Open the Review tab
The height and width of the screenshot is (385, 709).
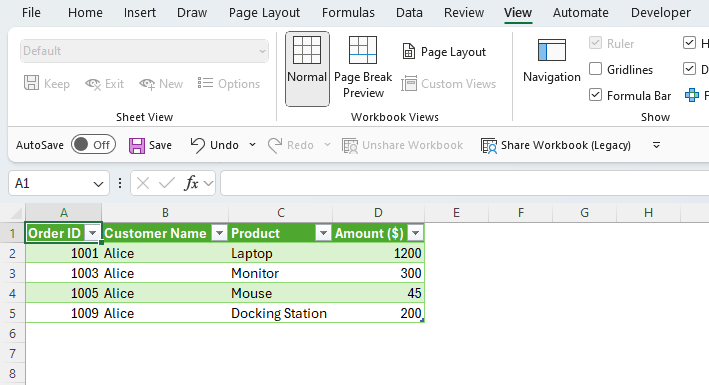(x=463, y=13)
